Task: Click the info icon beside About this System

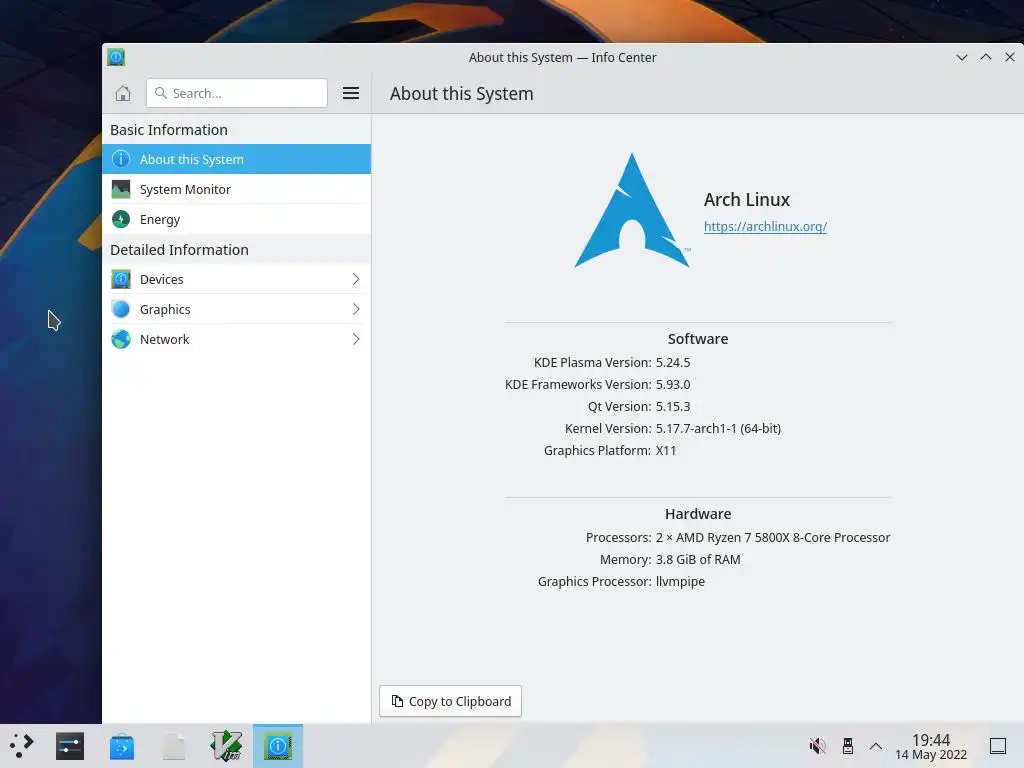Action: (121, 159)
